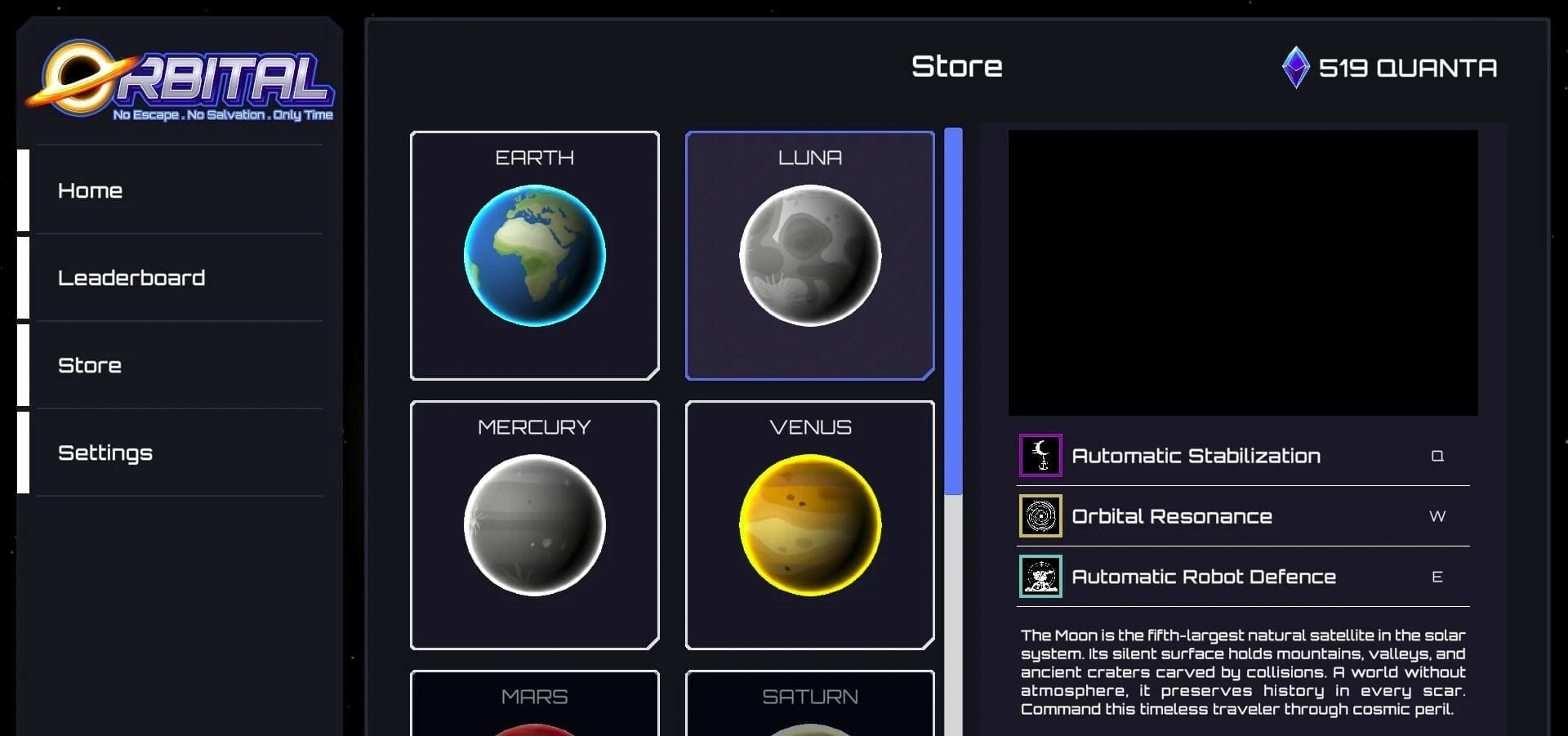Image resolution: width=1568 pixels, height=736 pixels.
Task: Select the Automatic Robot Defence label
Action: 1204,577
